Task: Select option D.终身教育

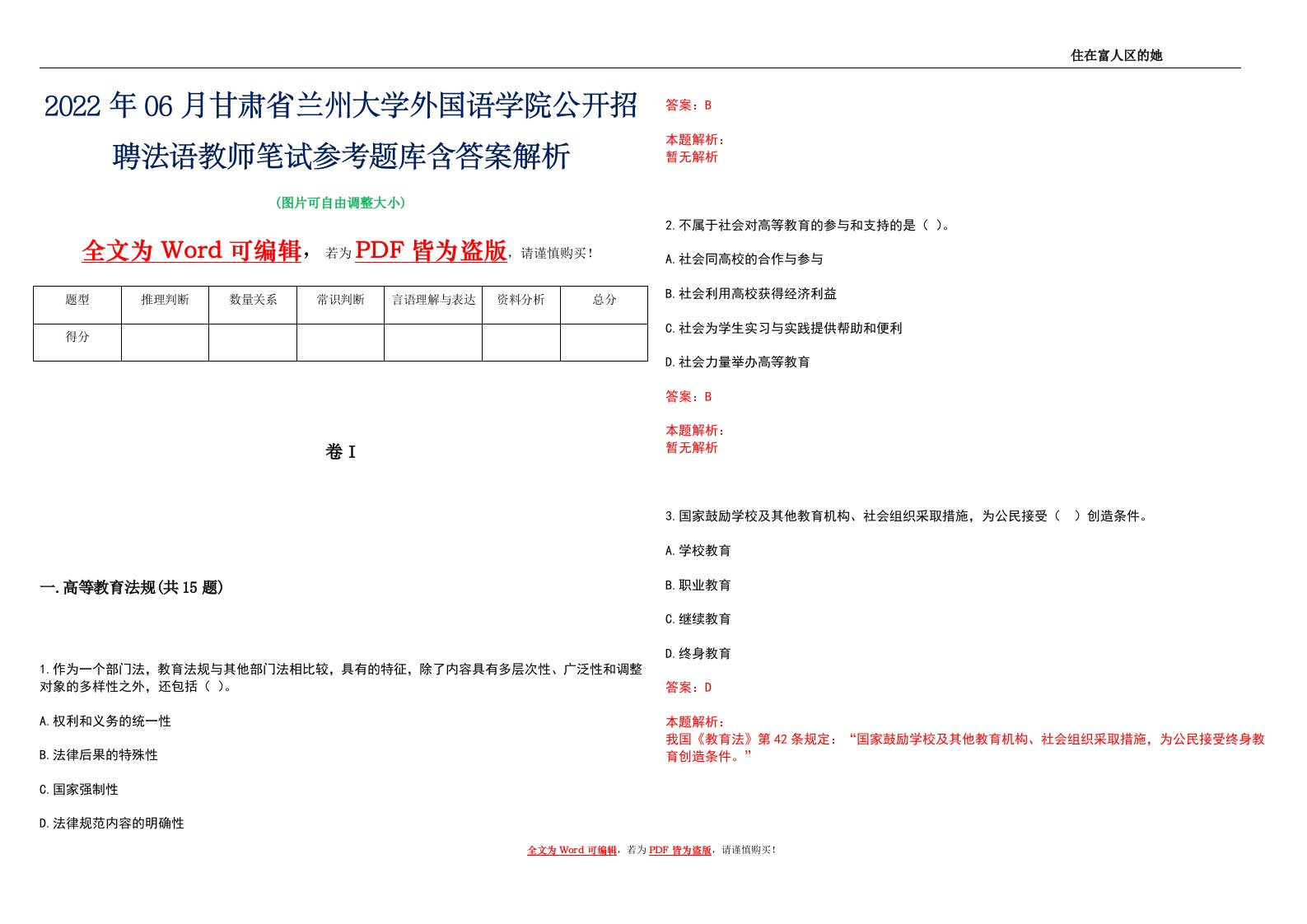Action: click(698, 653)
